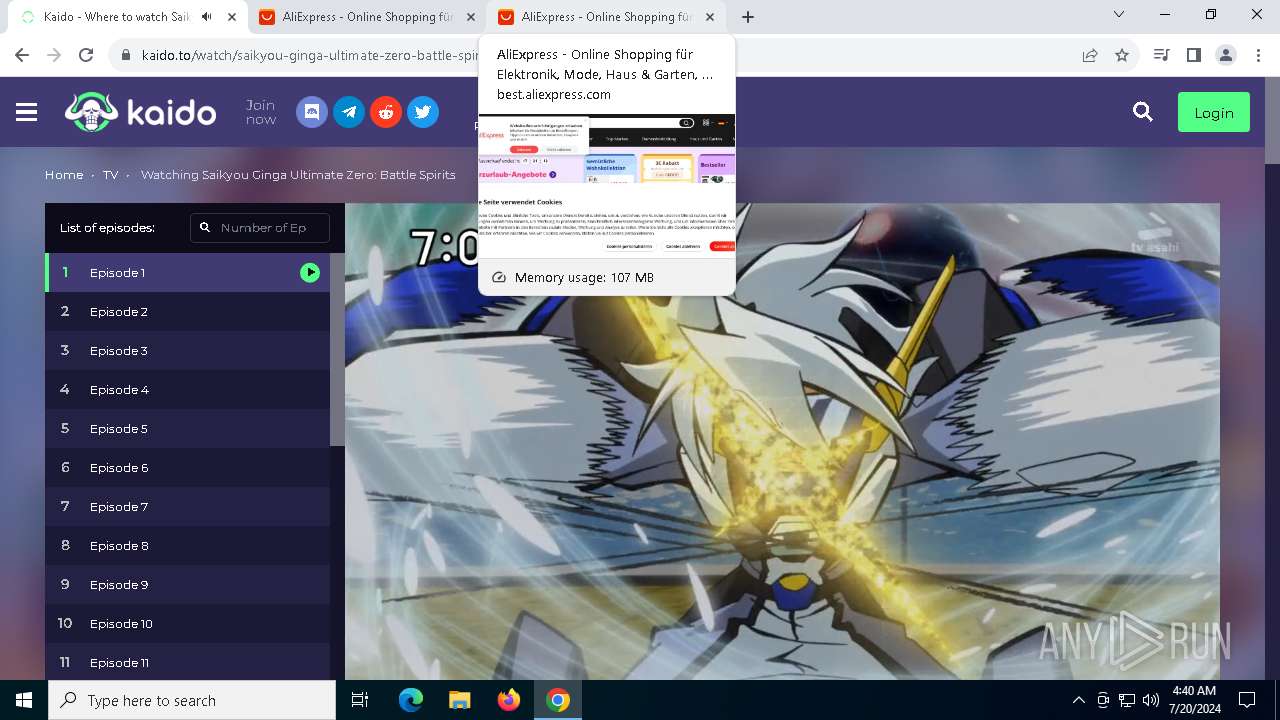Open the Windows notification center
1280x720 pixels.
click(x=1247, y=700)
